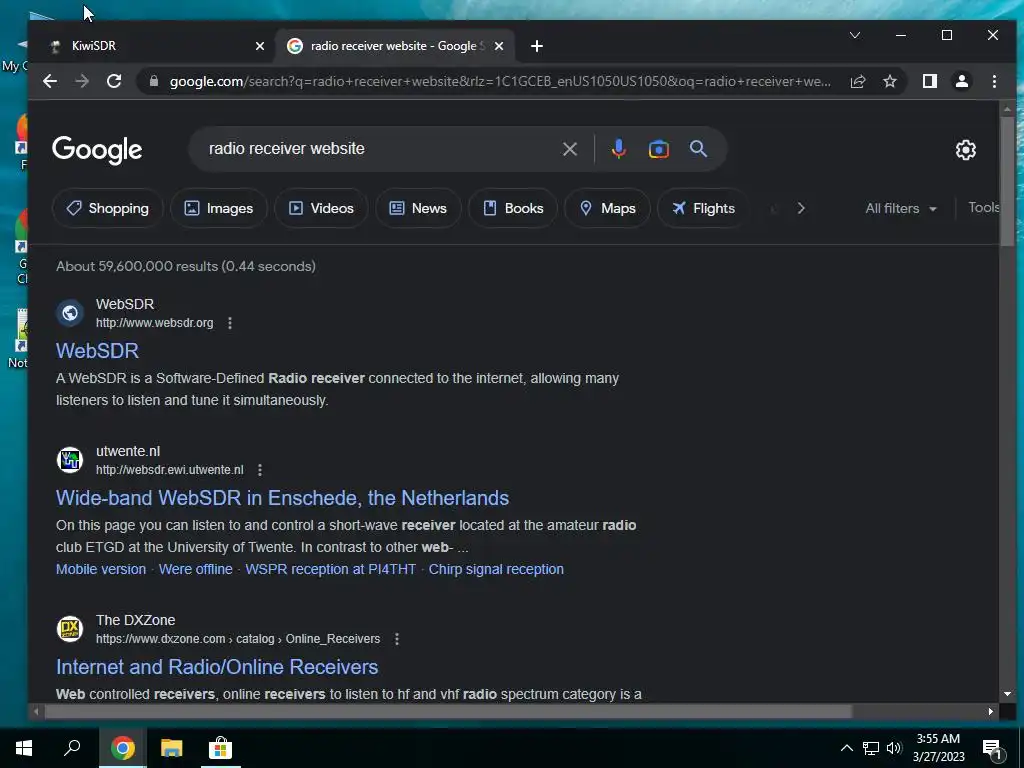Click the DXZone site favicon
This screenshot has width=1024, height=768.
pos(70,629)
